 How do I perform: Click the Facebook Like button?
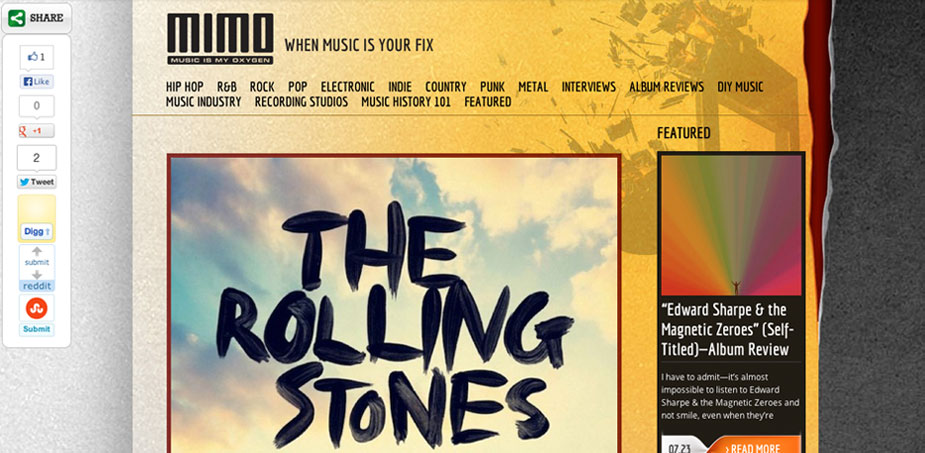pos(37,81)
